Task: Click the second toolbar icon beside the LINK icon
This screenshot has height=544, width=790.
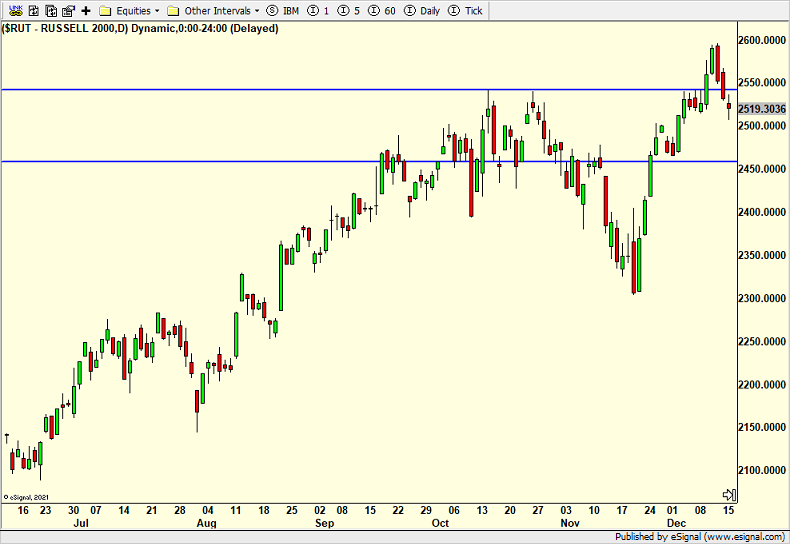Action: pos(32,11)
